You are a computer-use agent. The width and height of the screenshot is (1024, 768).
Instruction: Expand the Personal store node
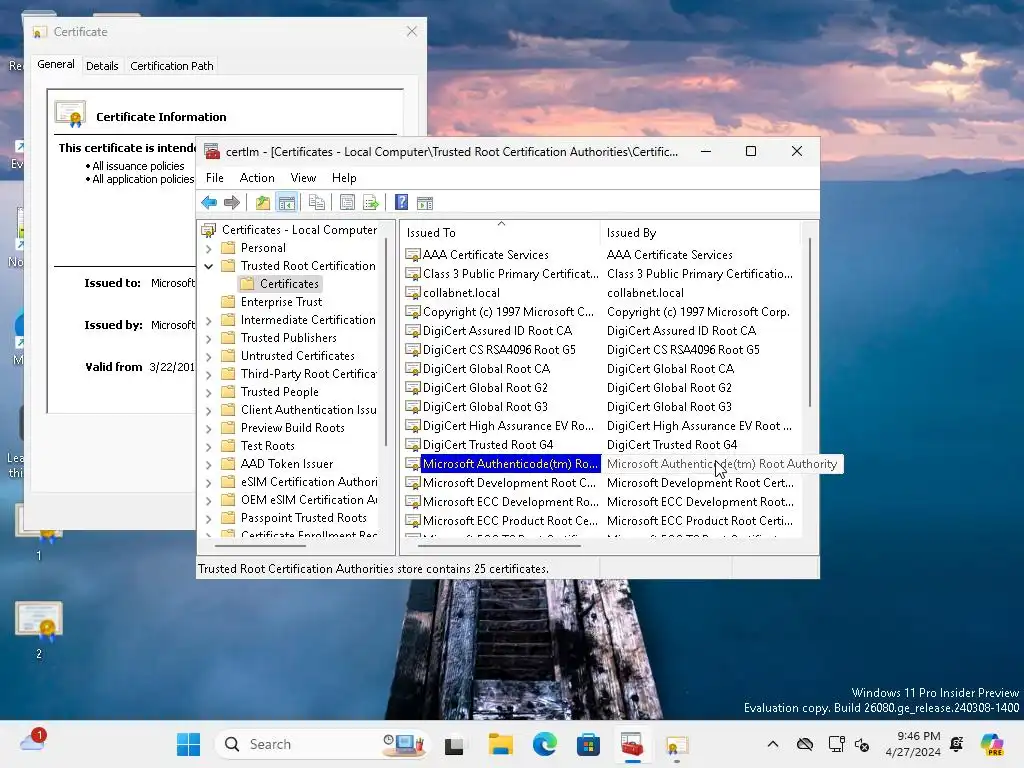(208, 248)
